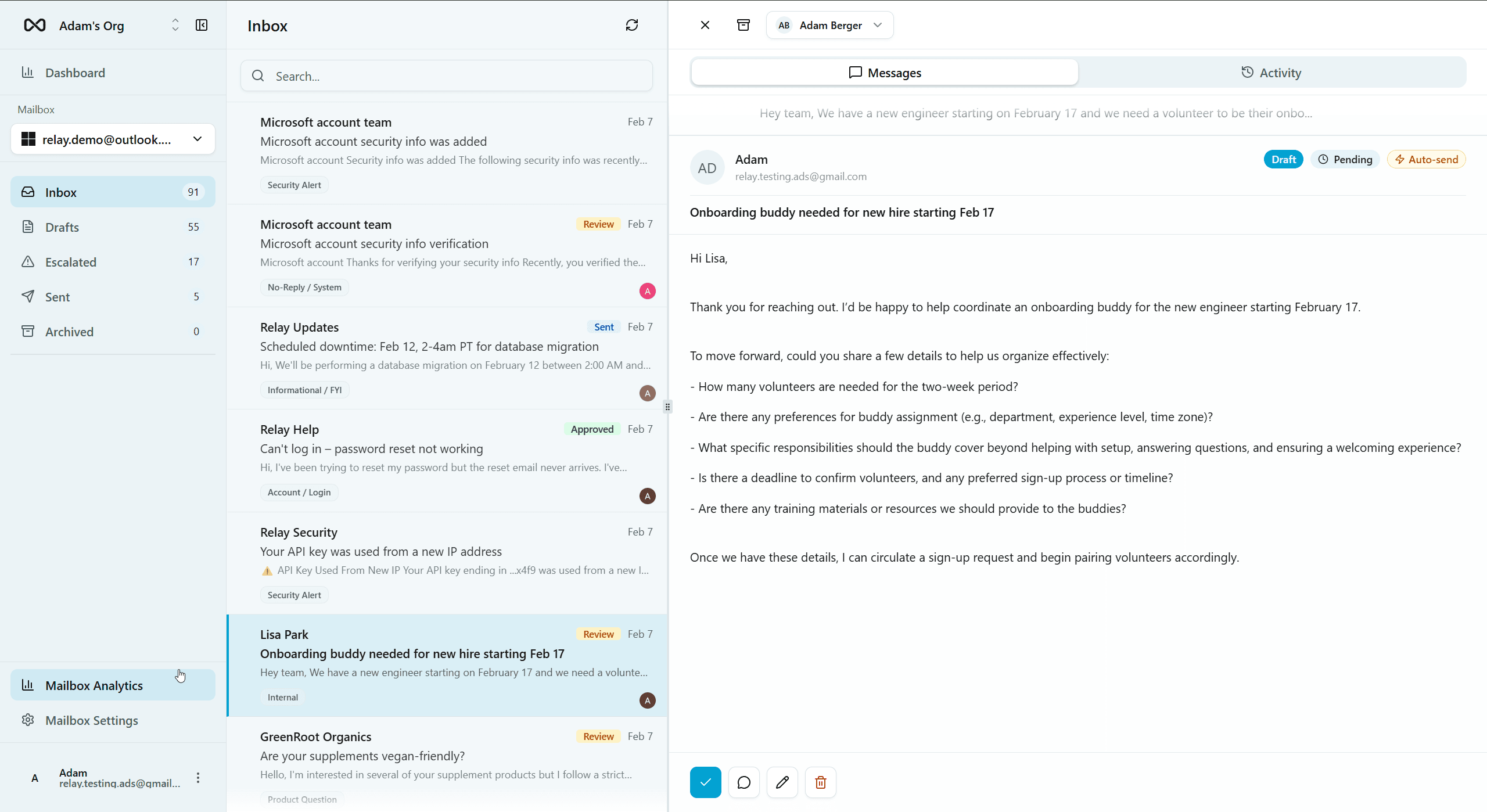This screenshot has width=1487, height=812.
Task: Open the comment bubble icon for the draft
Action: 743,782
